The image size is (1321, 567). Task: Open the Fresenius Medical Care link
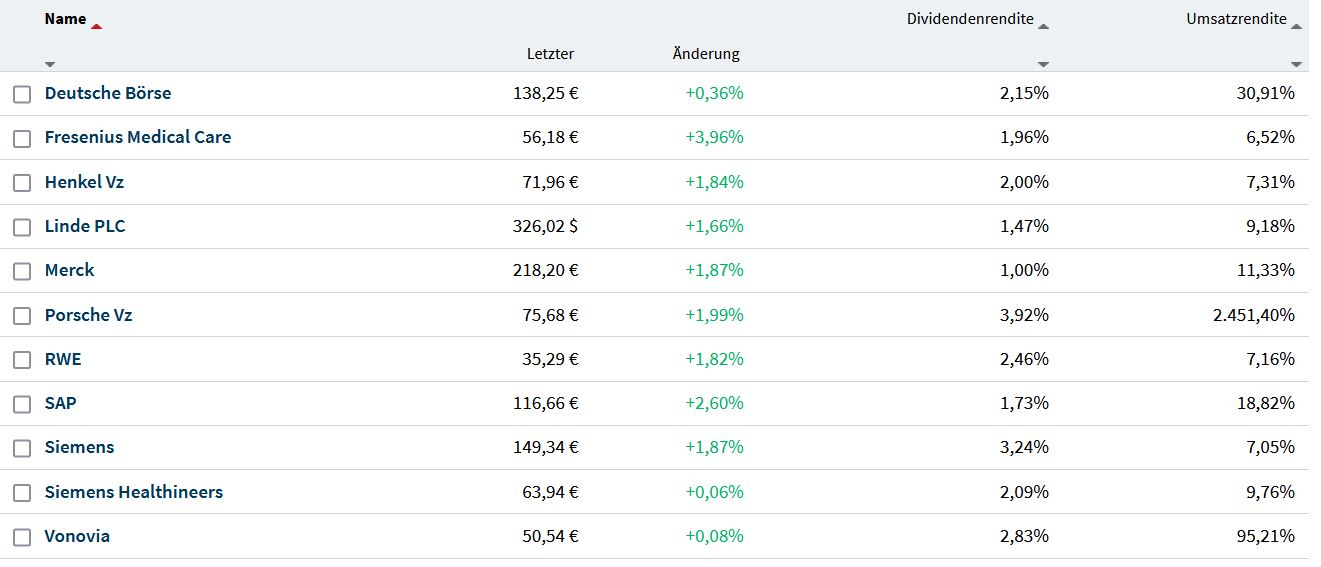point(138,137)
